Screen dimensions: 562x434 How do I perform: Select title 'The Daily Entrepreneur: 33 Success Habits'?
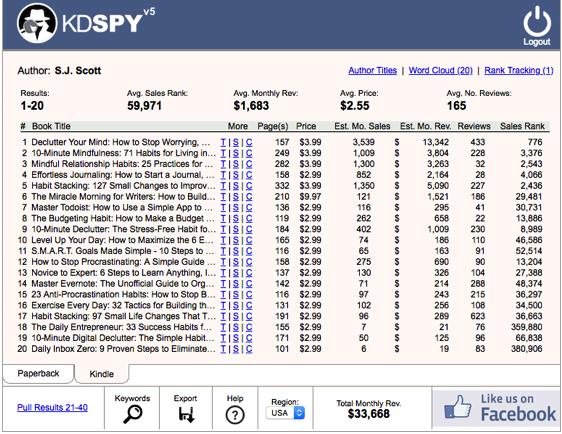(x=121, y=327)
